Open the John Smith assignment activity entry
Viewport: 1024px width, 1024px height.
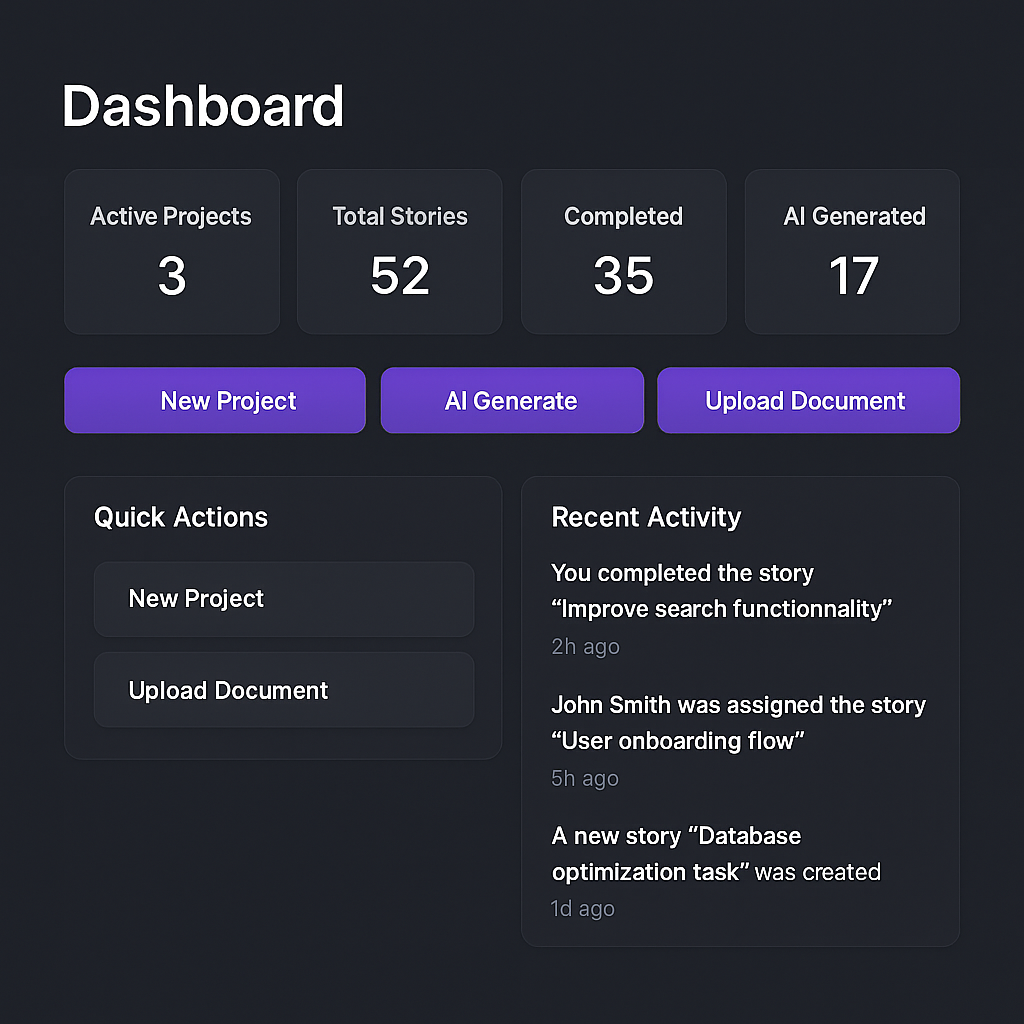tap(738, 722)
